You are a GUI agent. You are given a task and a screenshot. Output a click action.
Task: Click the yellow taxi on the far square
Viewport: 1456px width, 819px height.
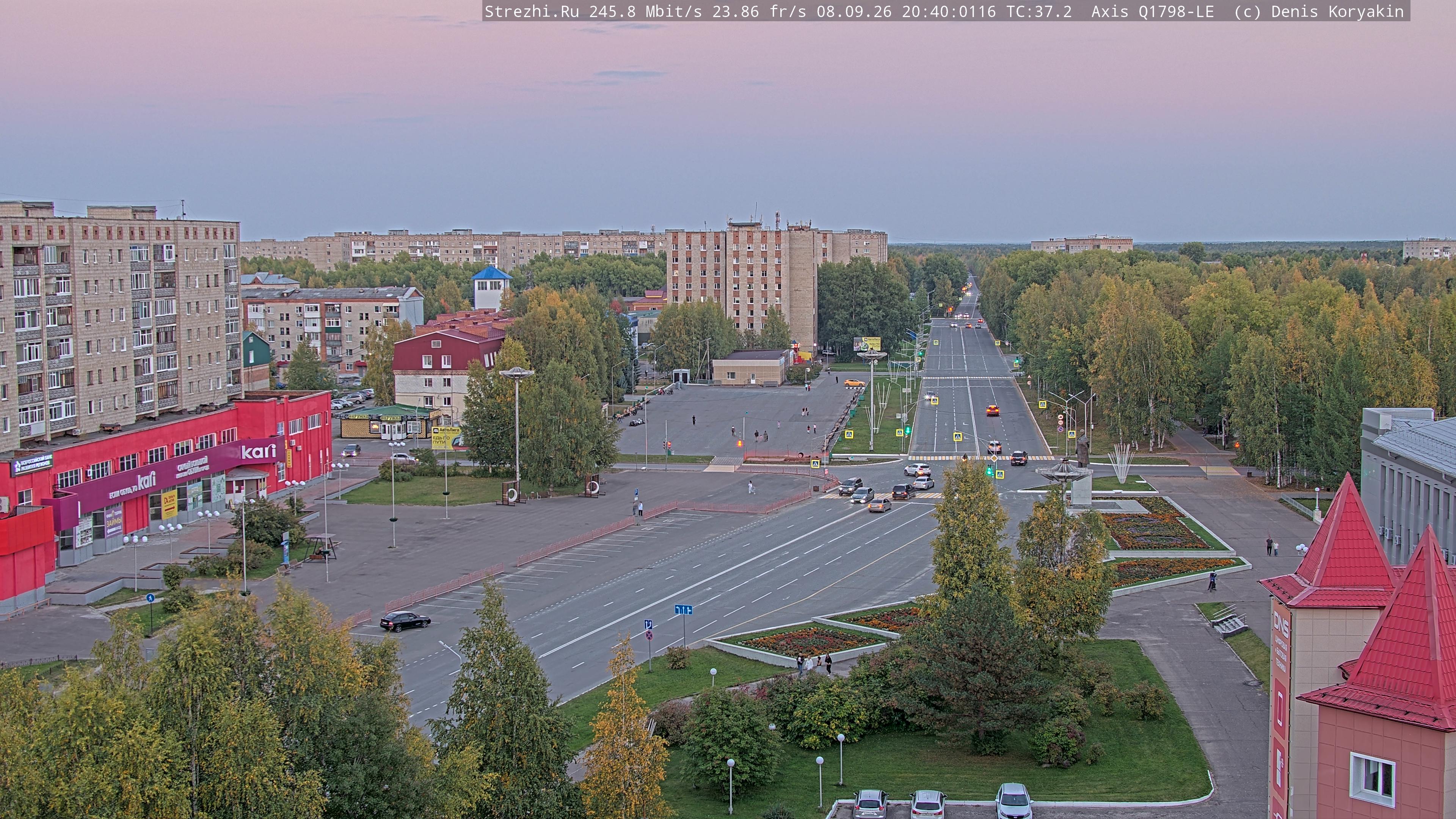(x=854, y=383)
